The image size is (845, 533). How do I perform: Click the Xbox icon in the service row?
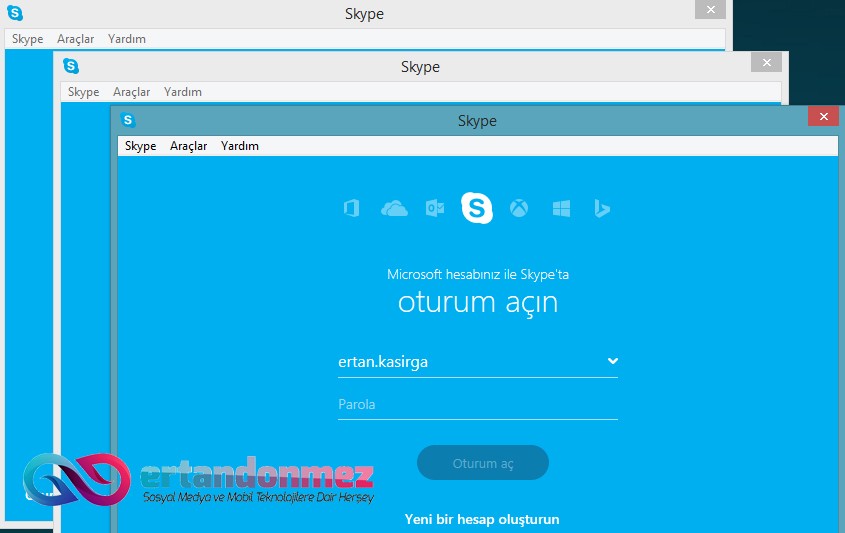coord(519,208)
